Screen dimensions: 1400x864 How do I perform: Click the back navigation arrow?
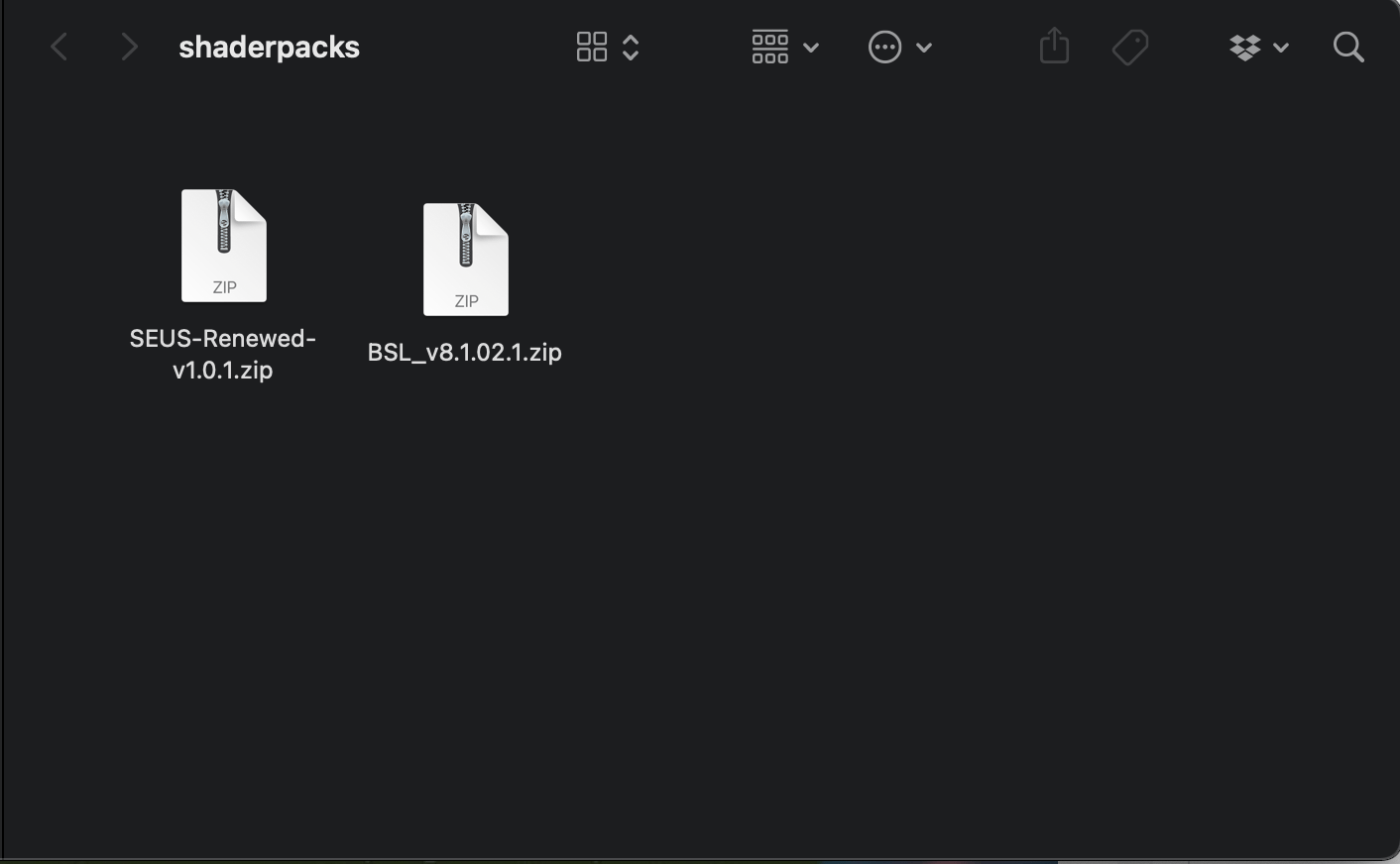[x=58, y=46]
